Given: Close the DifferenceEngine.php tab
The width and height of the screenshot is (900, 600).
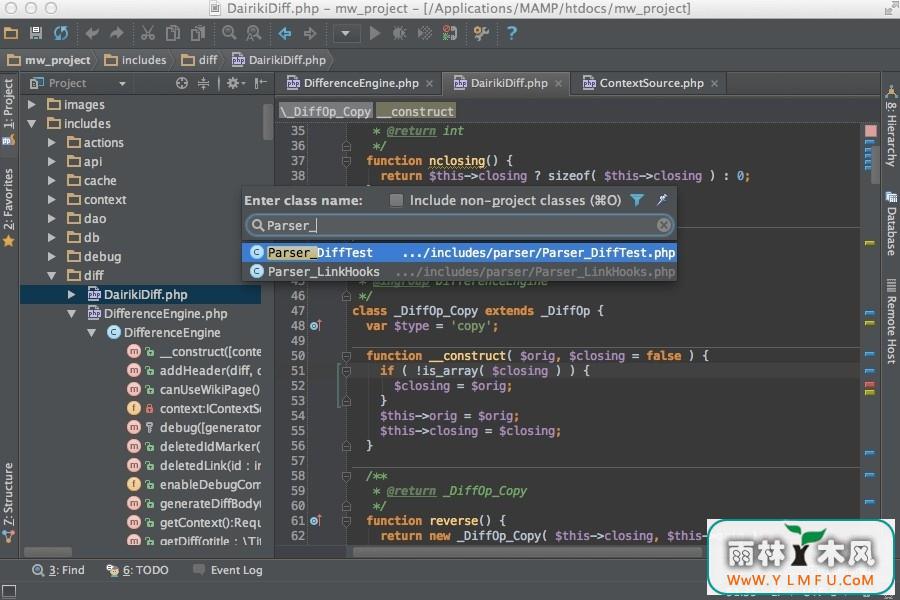Looking at the screenshot, I should [x=429, y=84].
